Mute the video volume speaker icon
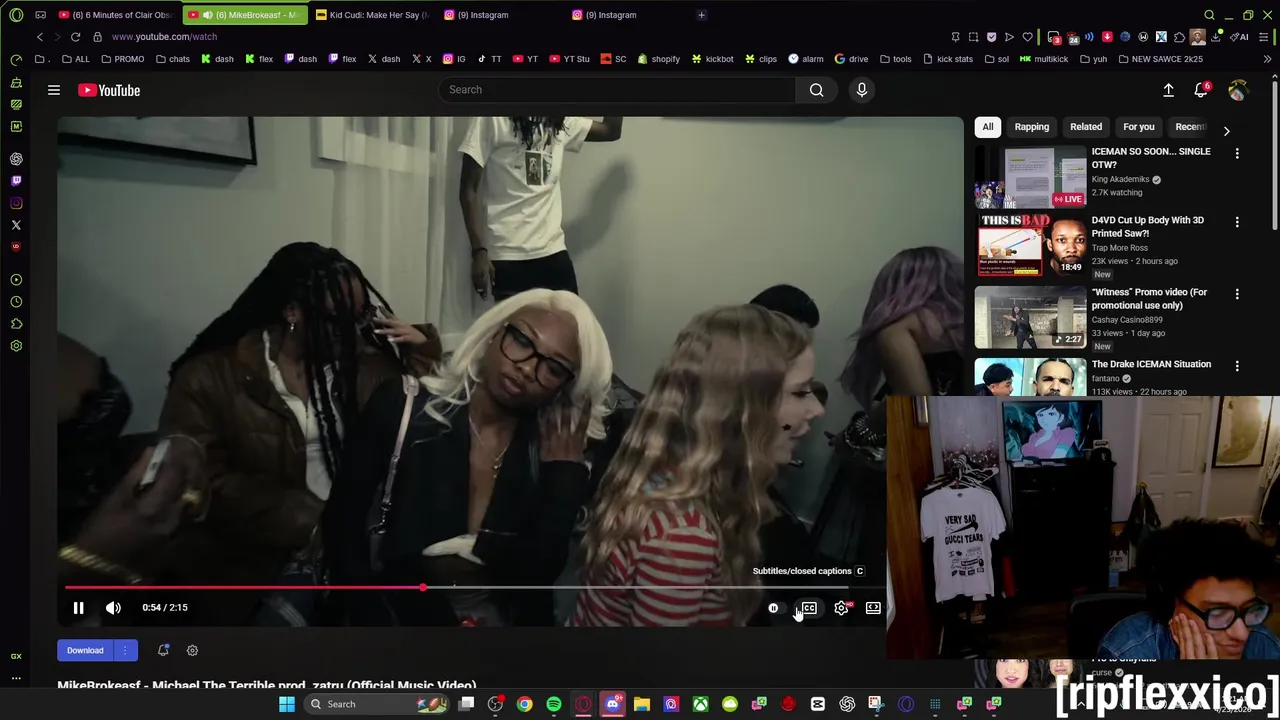The width and height of the screenshot is (1280, 720). pos(113,608)
